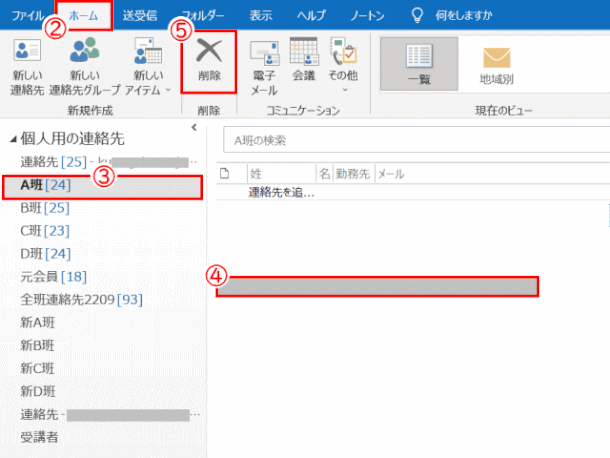Click the lightbulb Tell Me icon
Image resolution: width=610 pixels, height=458 pixels.
pos(417,15)
